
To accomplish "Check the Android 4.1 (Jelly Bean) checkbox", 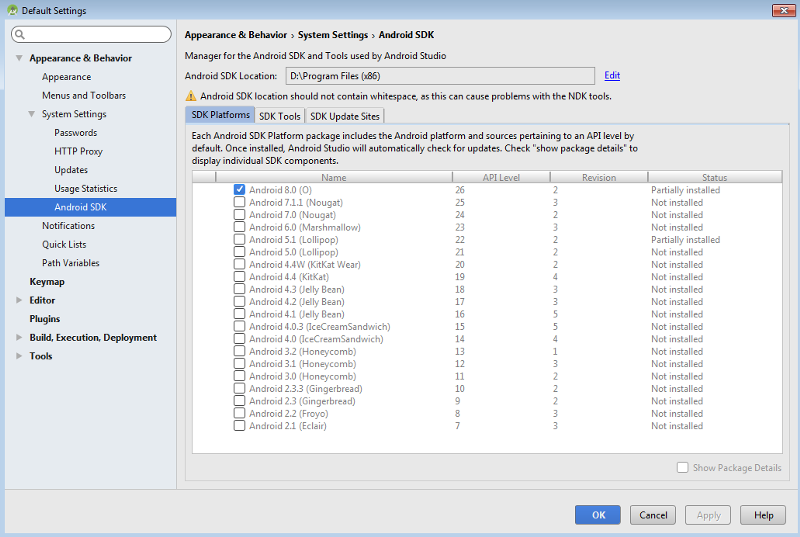I will (x=239, y=314).
